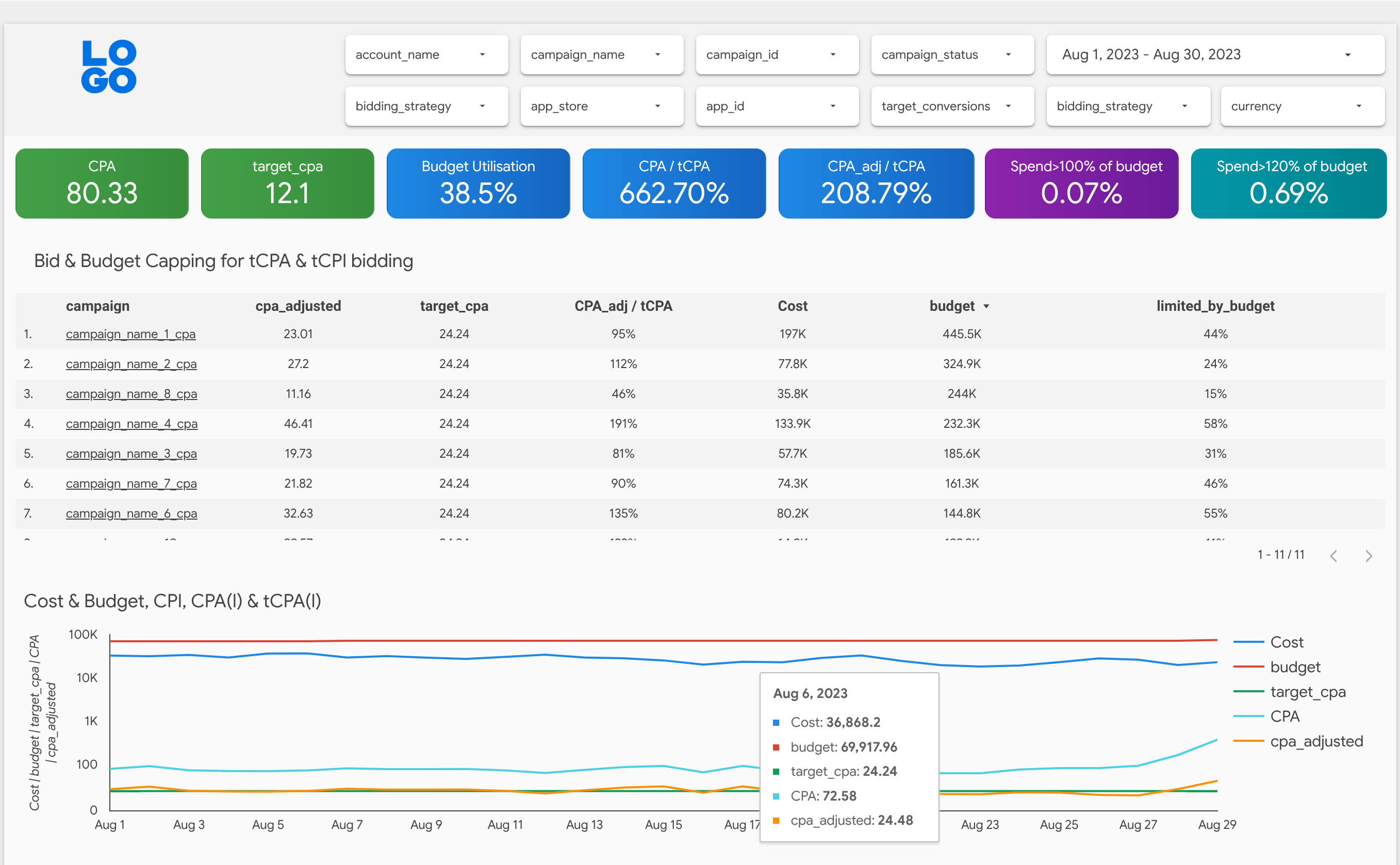Sort table by limited_by_budget header
1400x865 pixels.
pos(1215,306)
